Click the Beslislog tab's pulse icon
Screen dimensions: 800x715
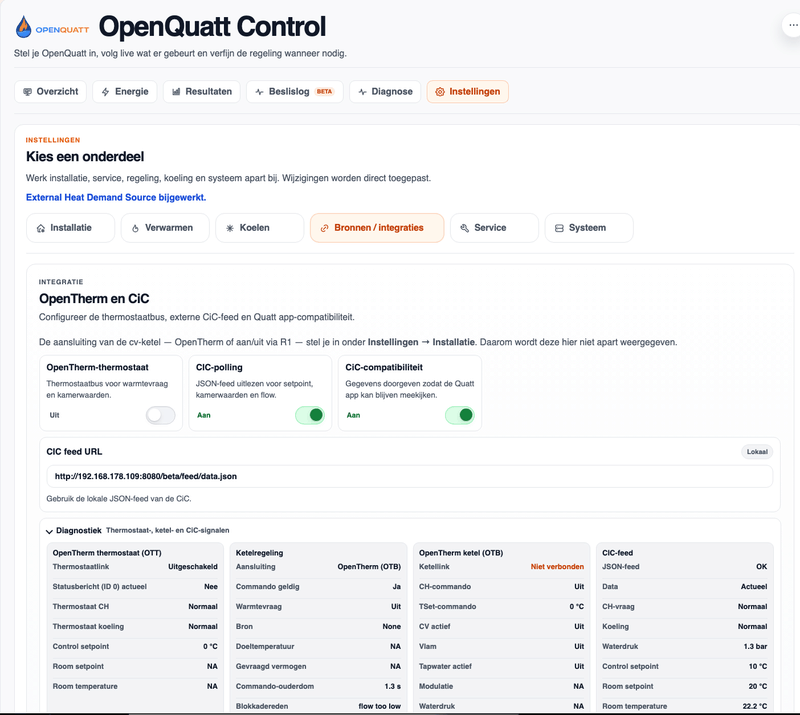click(259, 92)
